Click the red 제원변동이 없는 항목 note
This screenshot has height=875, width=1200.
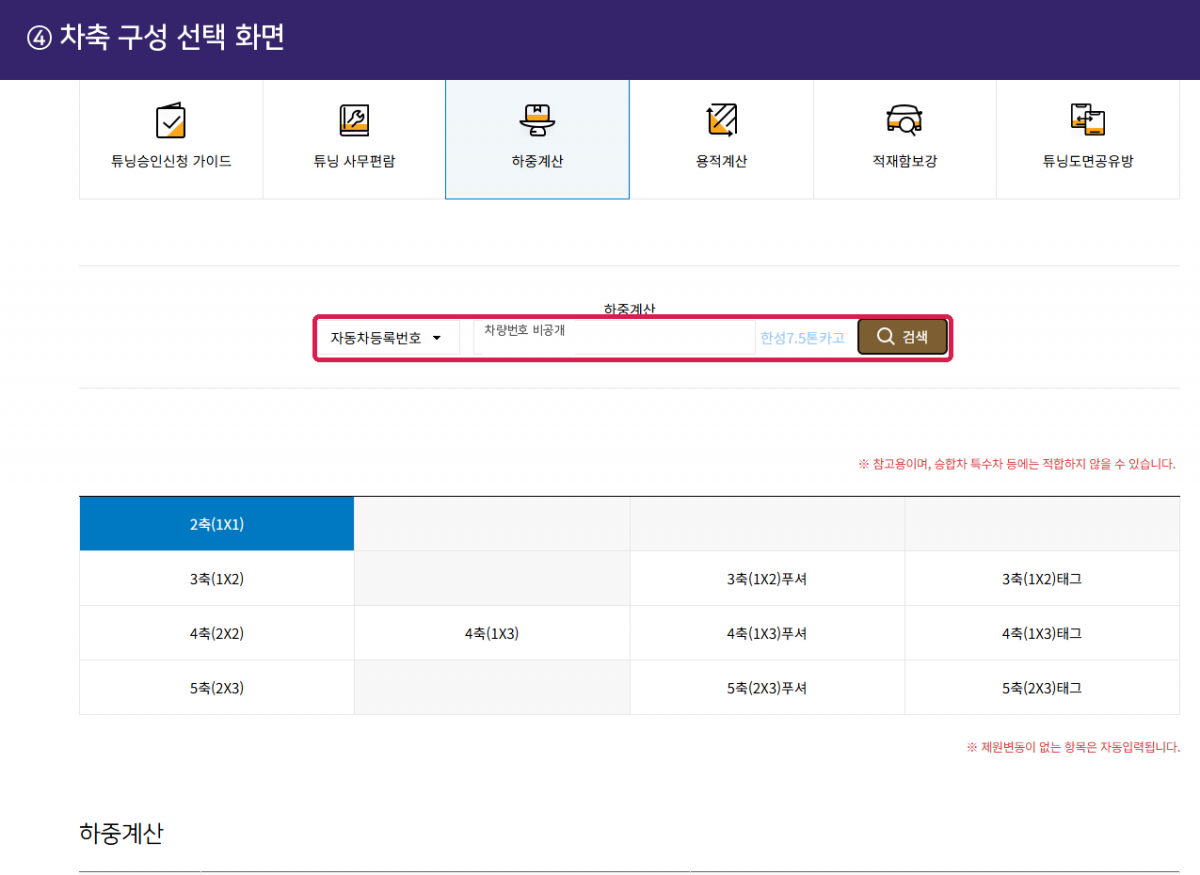pos(1073,747)
